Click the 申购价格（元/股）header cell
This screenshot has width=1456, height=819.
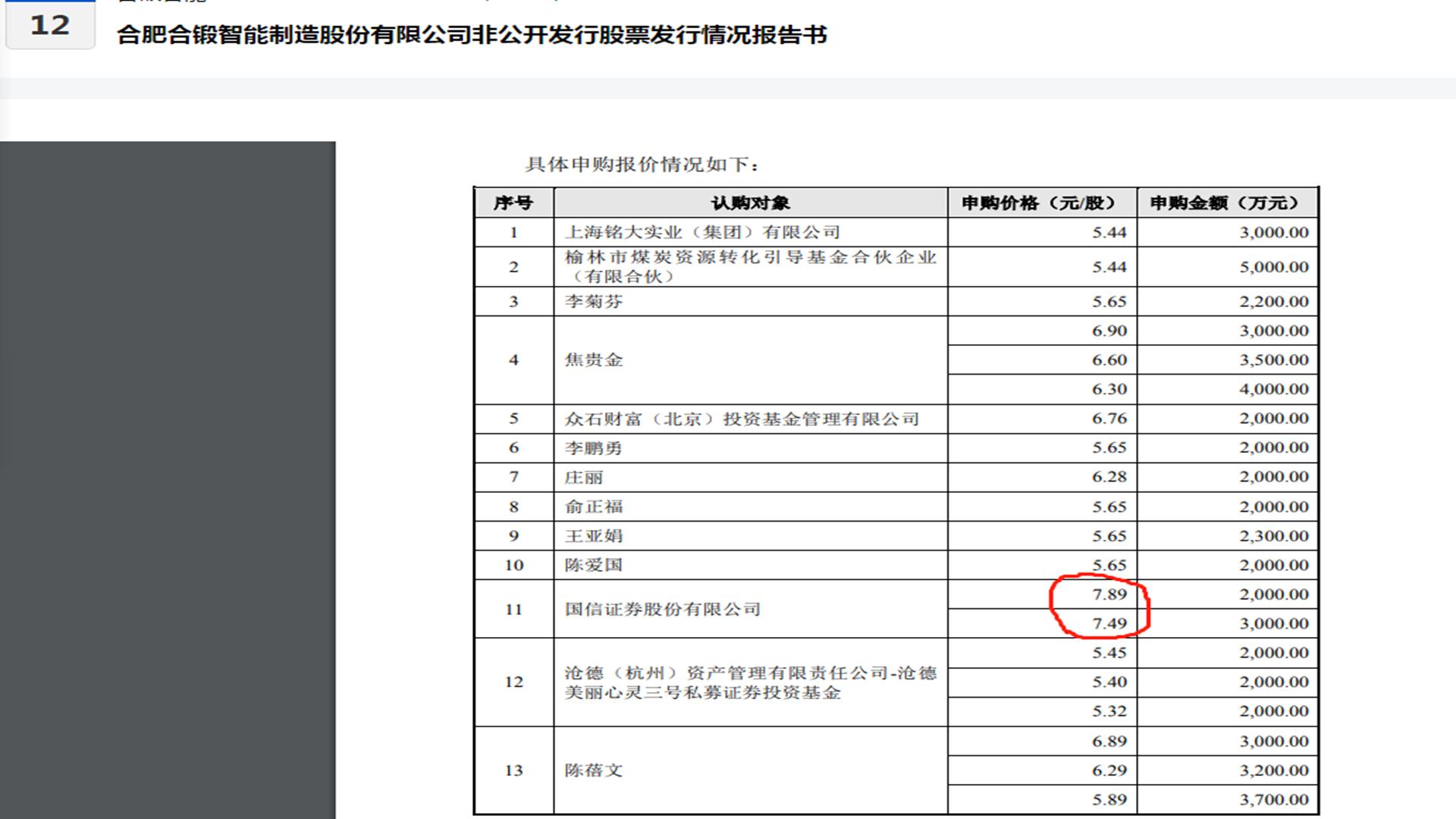(x=1039, y=202)
